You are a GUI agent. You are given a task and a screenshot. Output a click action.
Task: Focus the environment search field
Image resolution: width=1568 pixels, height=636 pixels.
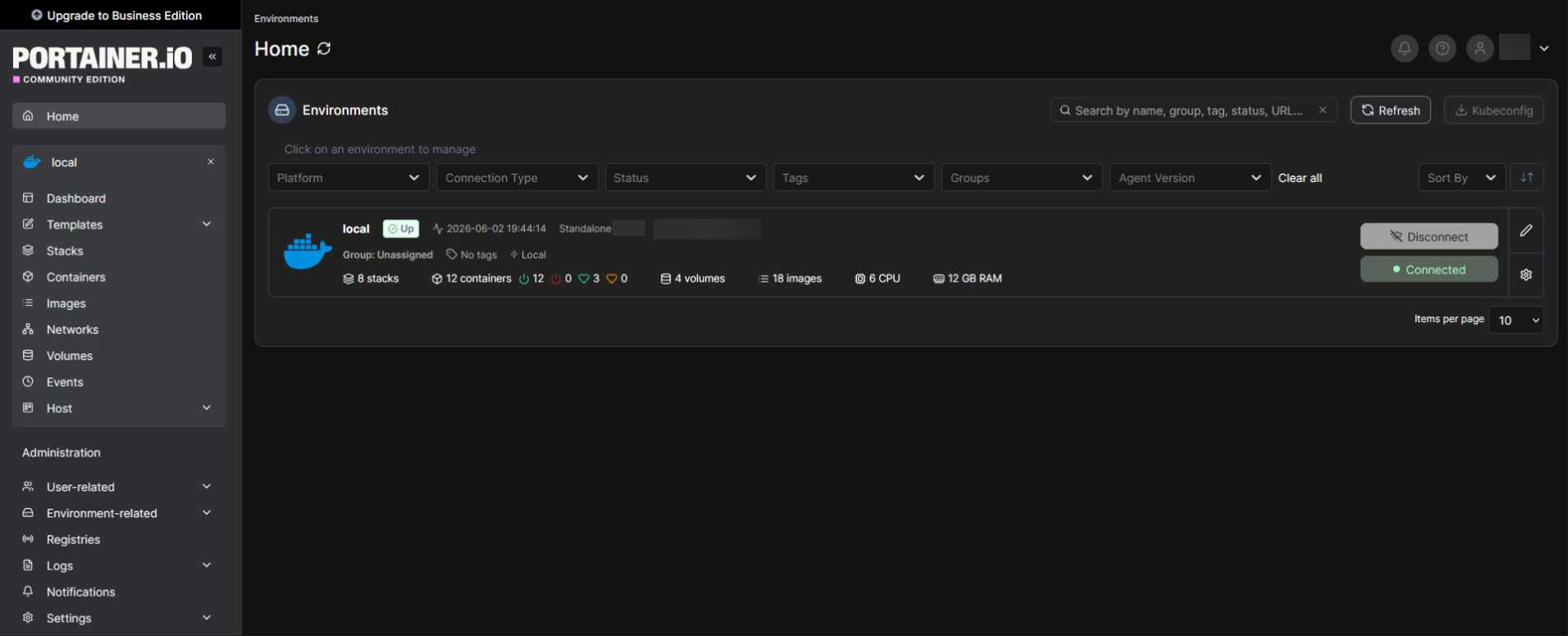pos(1193,110)
